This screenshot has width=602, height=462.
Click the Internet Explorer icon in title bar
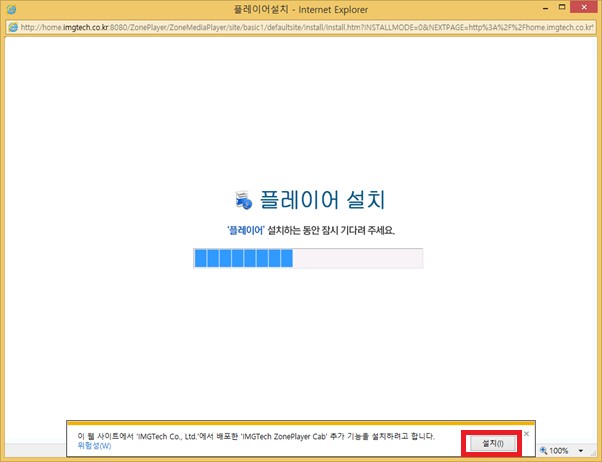[10, 8]
